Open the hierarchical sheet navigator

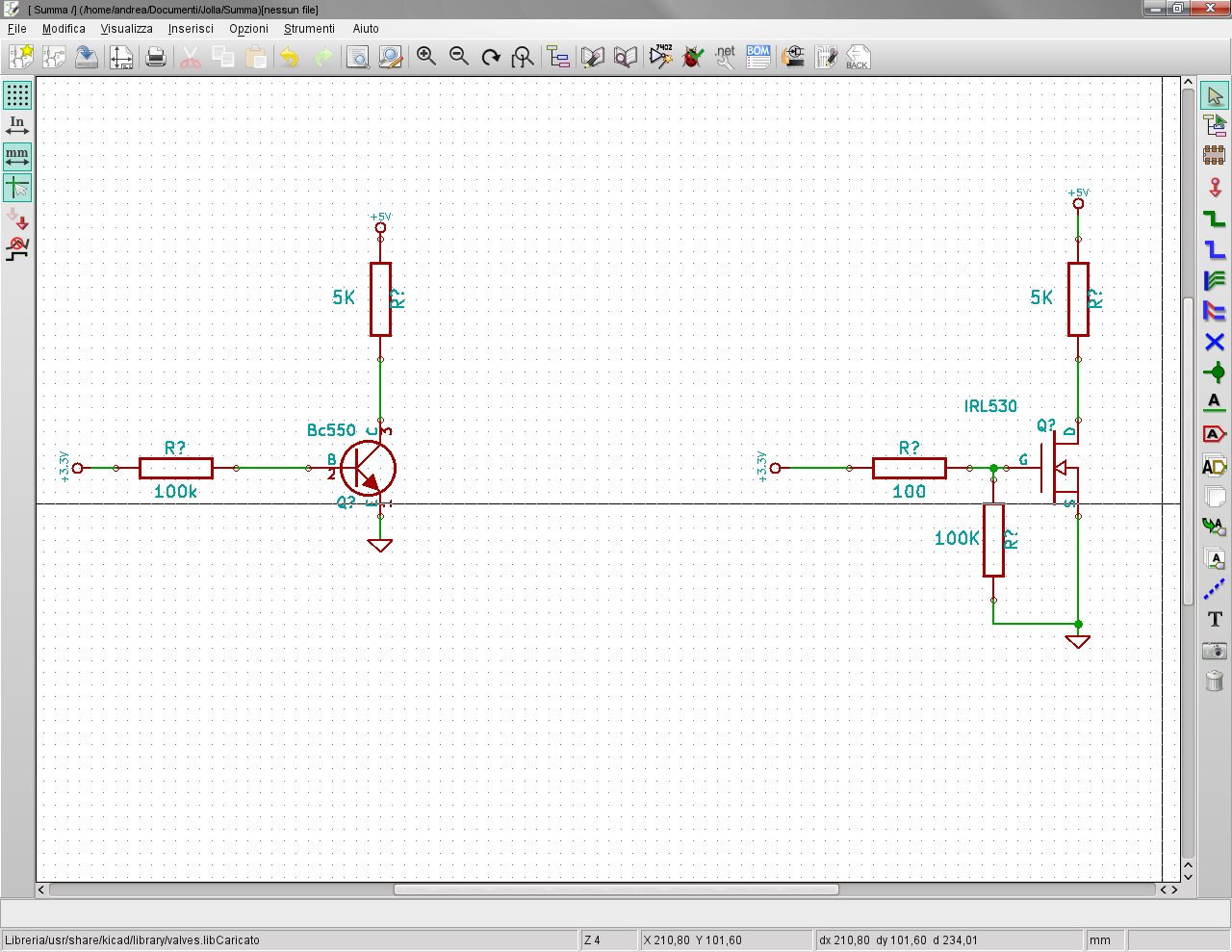pyautogui.click(x=558, y=57)
